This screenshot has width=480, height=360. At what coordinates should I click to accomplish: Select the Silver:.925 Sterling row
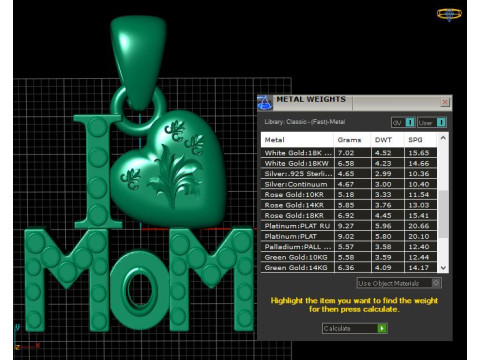click(x=349, y=174)
